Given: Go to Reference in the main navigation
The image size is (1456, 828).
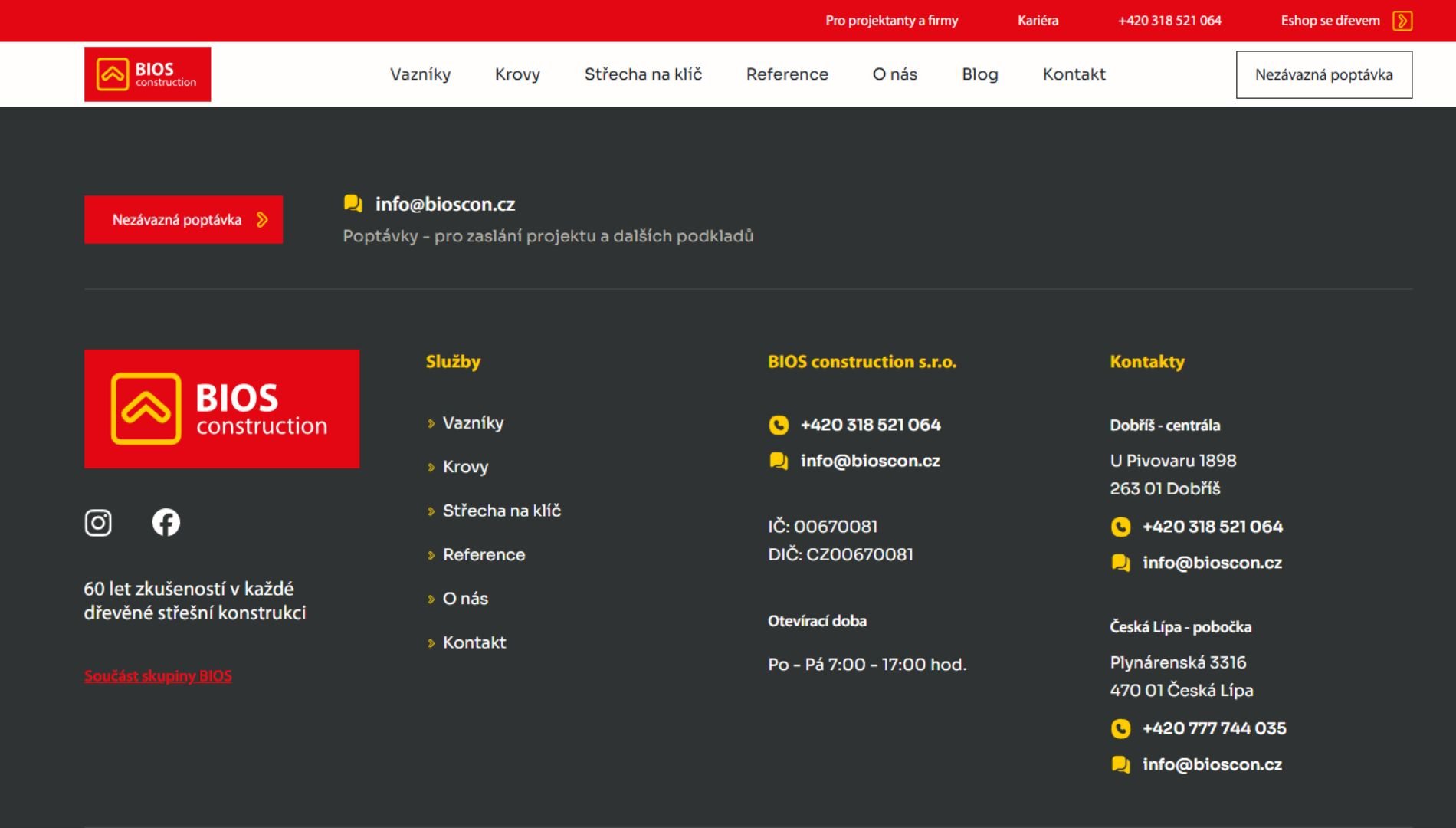Looking at the screenshot, I should (x=787, y=74).
